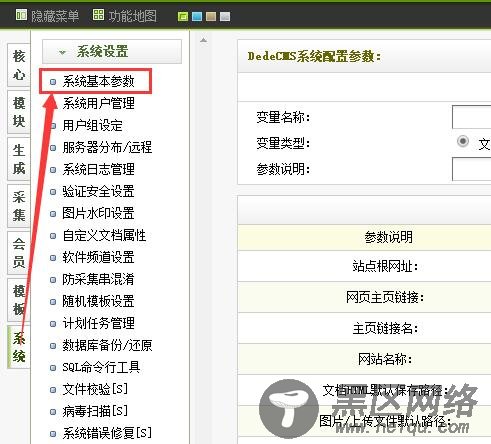
Task: Select the blue theme color swatch
Action: (x=197, y=16)
